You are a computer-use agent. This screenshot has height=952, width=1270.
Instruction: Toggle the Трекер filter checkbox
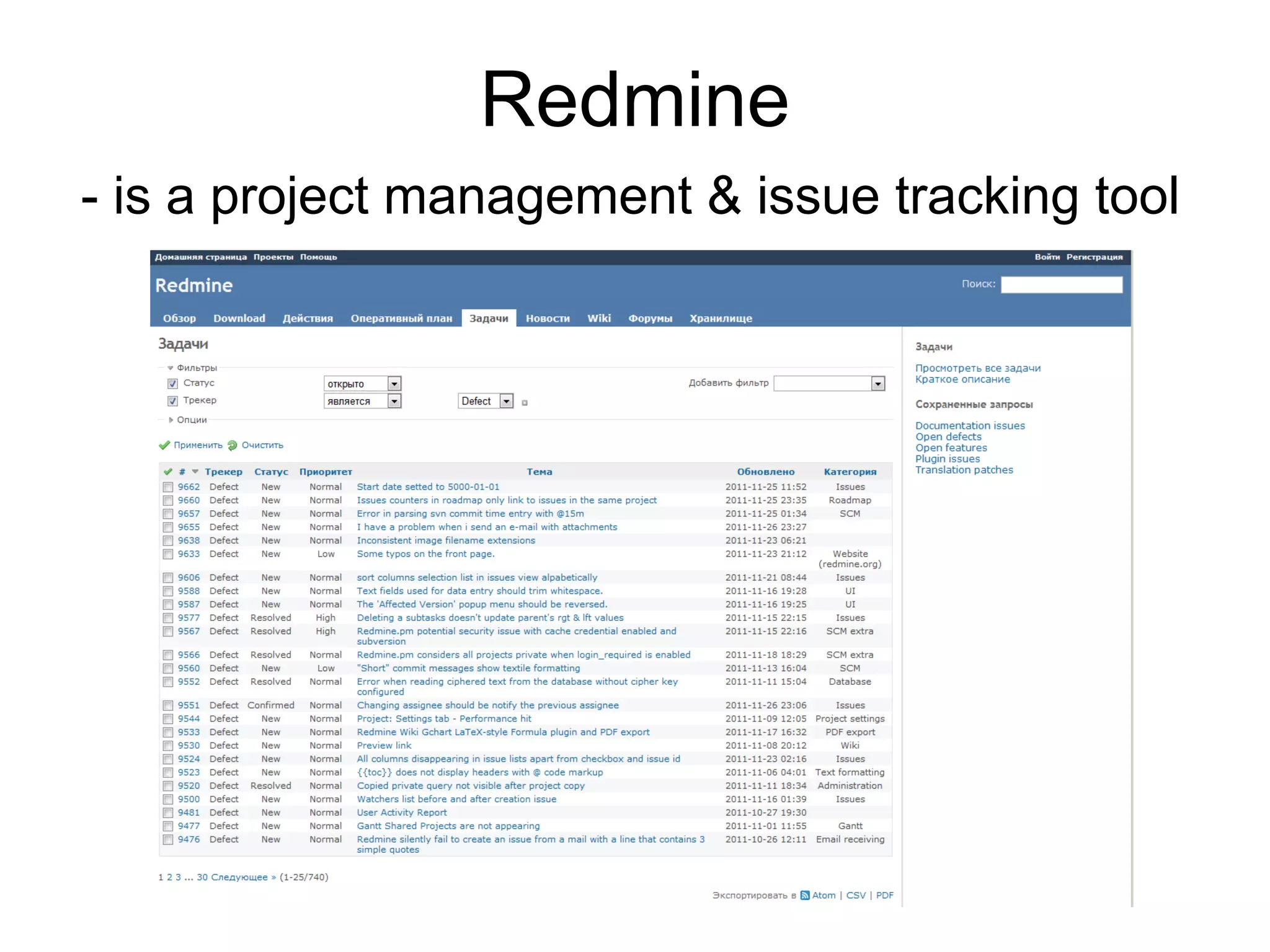(x=172, y=401)
